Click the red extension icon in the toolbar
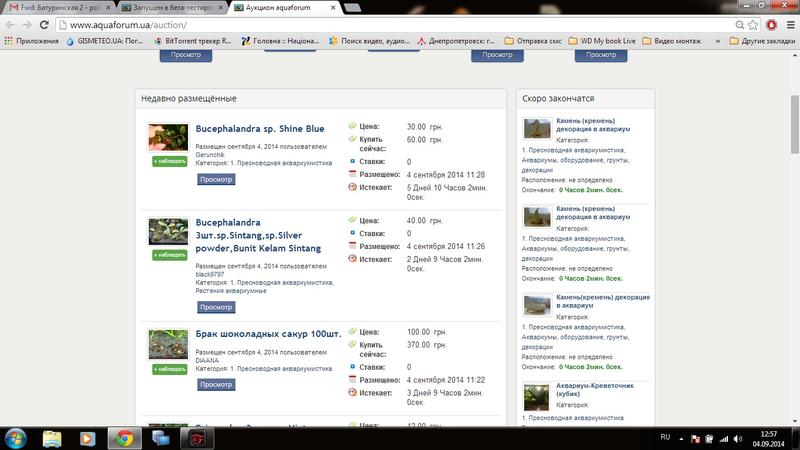 pyautogui.click(x=771, y=24)
